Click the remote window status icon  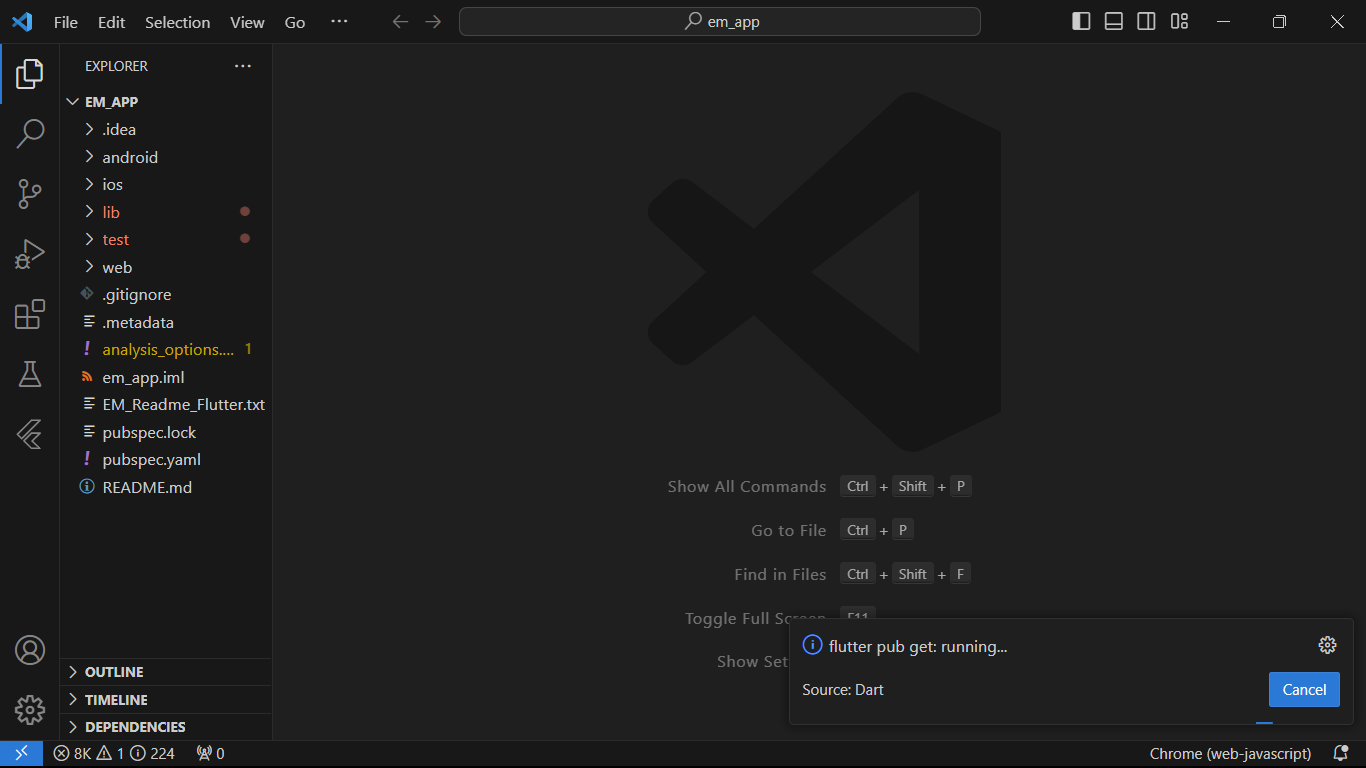[x=21, y=753]
